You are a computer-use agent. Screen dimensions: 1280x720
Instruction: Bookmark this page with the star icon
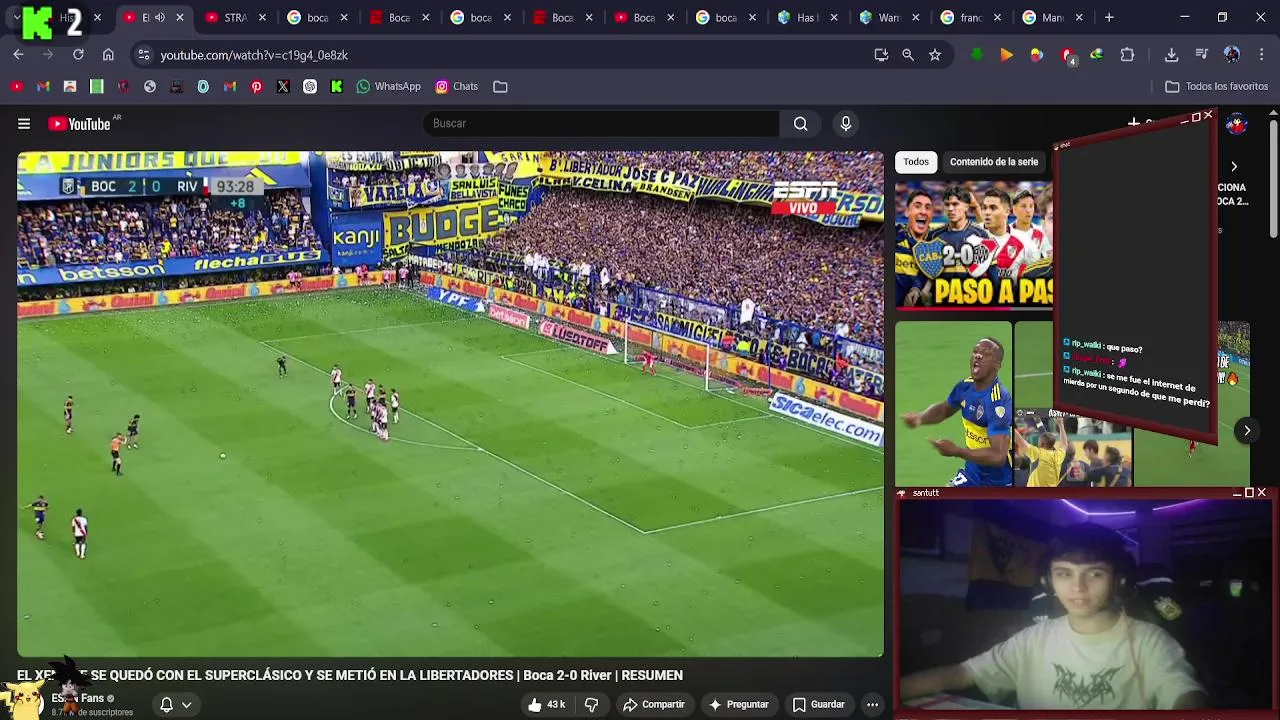pos(935,55)
